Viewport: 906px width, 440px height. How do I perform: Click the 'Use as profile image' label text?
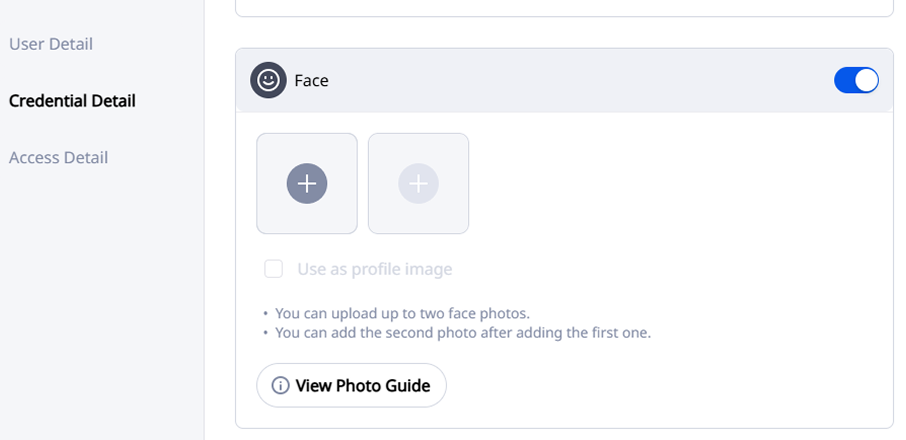(x=374, y=269)
